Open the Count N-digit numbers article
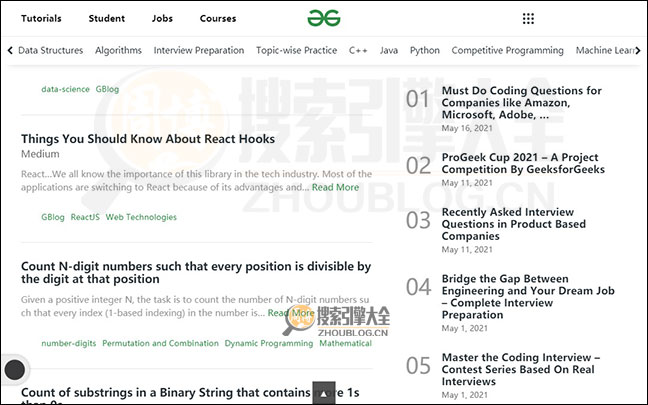Screen dimensions: 648x405 196,272
